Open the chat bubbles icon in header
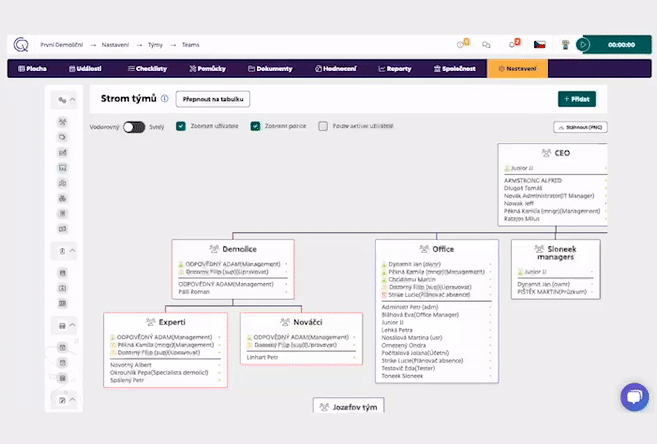 click(x=486, y=44)
